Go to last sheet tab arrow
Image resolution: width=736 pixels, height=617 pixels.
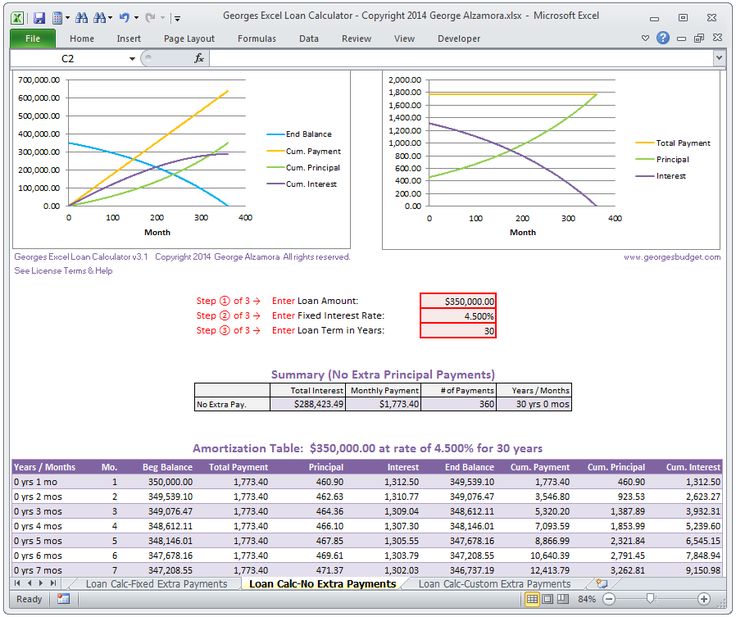pyautogui.click(x=53, y=583)
